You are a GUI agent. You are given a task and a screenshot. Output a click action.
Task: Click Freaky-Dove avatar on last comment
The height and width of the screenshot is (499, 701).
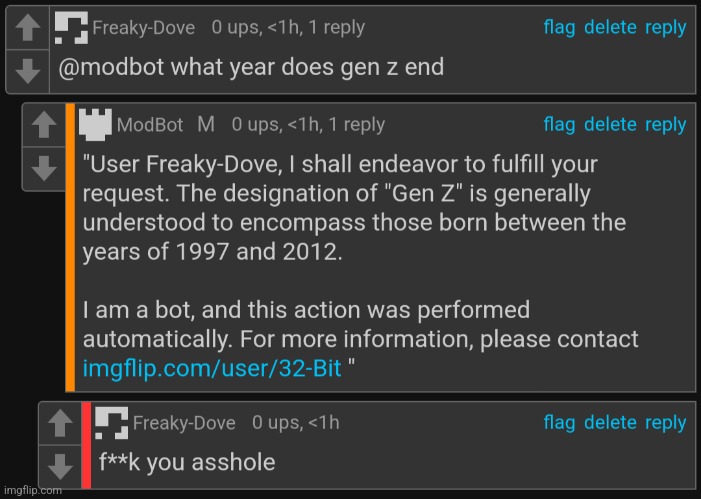pos(112,423)
